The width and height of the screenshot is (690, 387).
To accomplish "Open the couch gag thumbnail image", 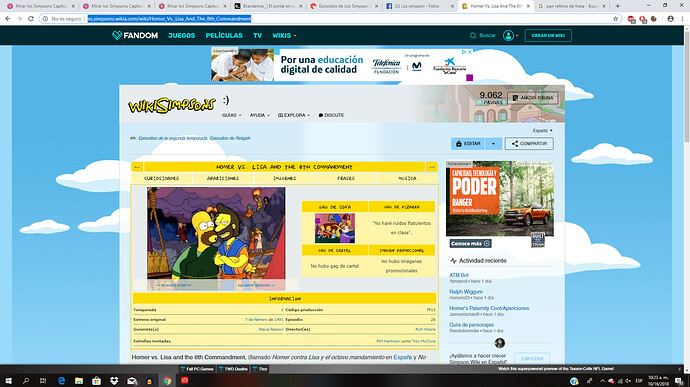I will click(334, 228).
